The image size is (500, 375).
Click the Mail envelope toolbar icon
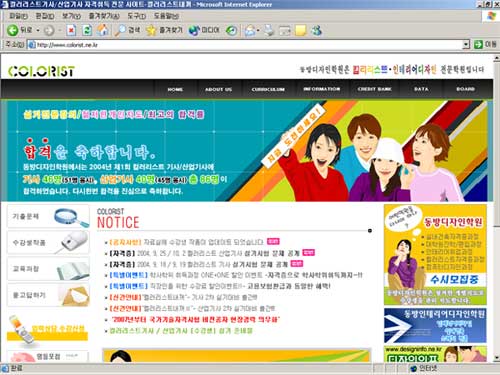(x=250, y=31)
